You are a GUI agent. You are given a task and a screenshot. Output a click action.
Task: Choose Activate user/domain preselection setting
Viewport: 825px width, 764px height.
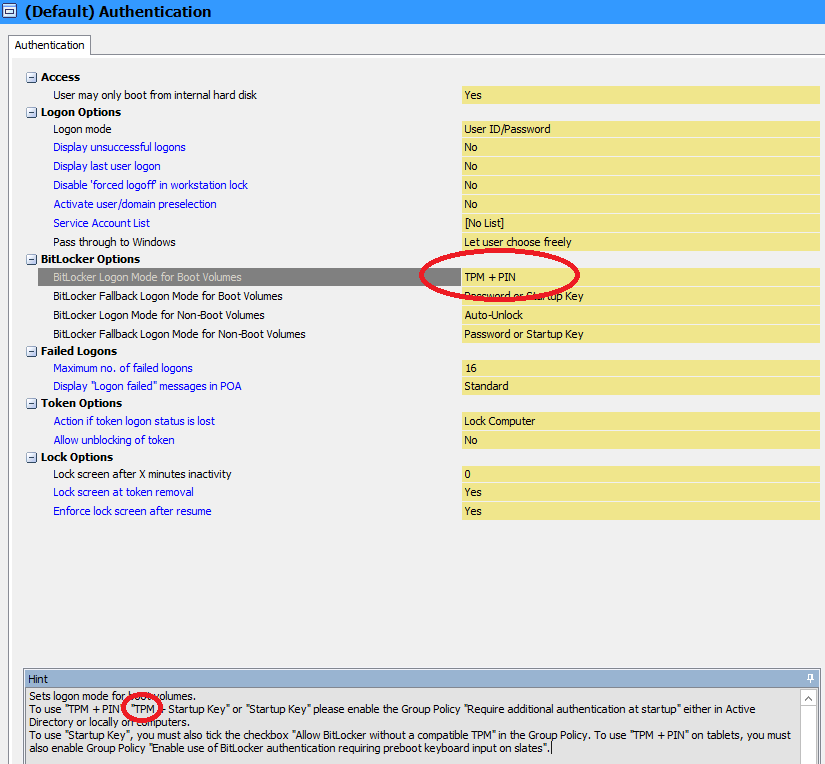tap(135, 204)
